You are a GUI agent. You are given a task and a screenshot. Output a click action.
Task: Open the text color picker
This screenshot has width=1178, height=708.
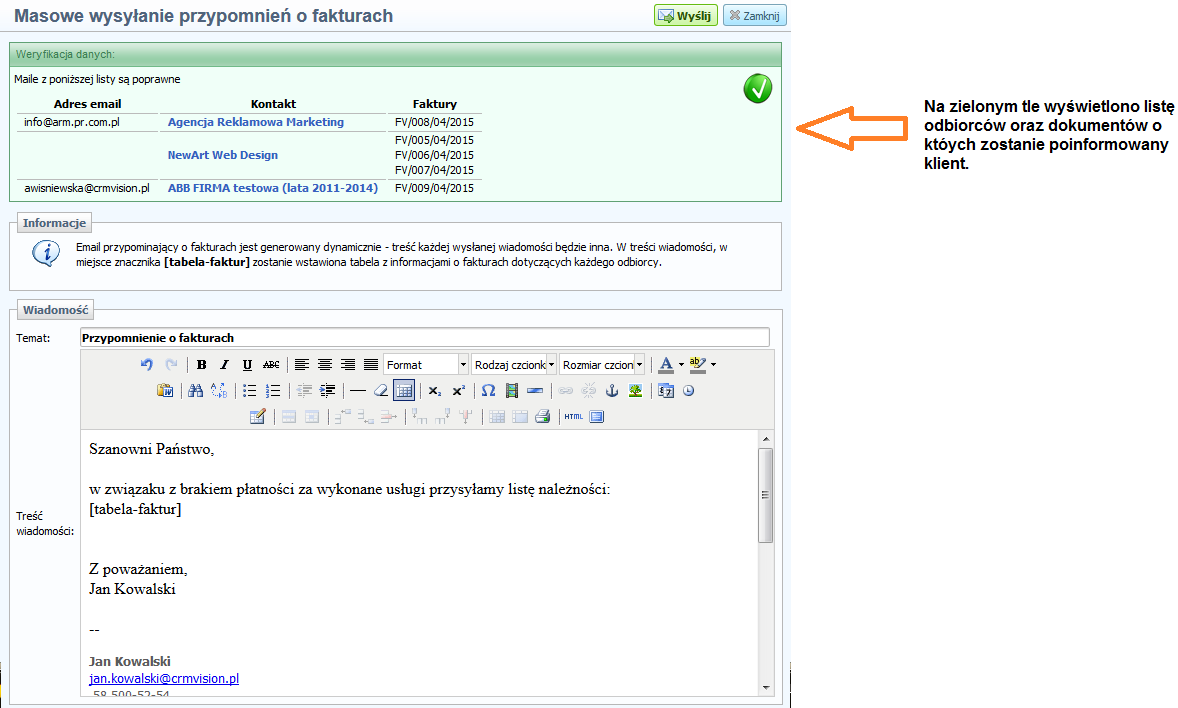point(666,365)
